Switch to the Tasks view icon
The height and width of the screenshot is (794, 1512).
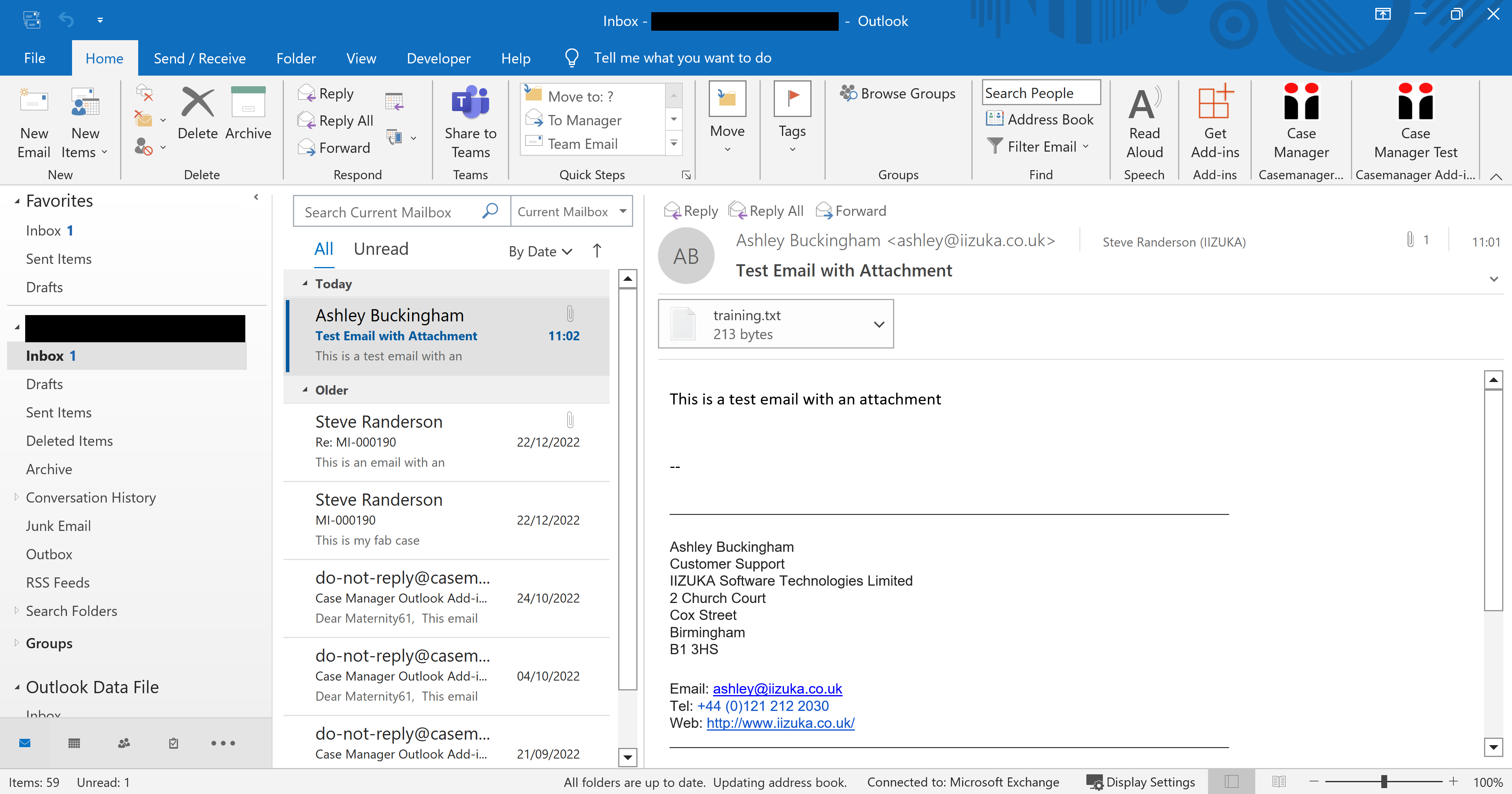pos(174,743)
